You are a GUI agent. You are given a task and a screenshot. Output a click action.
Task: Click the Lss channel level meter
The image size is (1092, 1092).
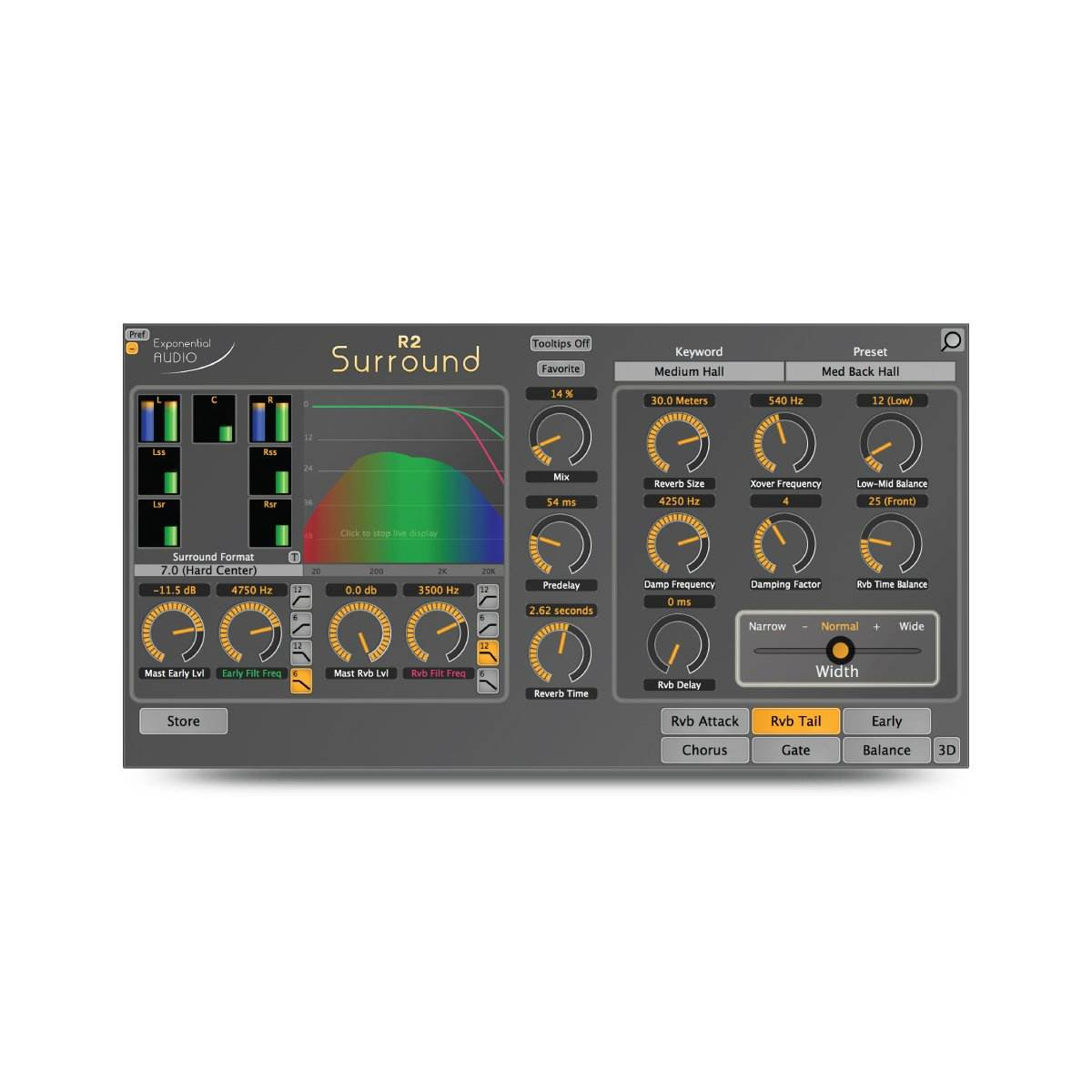pyautogui.click(x=159, y=470)
